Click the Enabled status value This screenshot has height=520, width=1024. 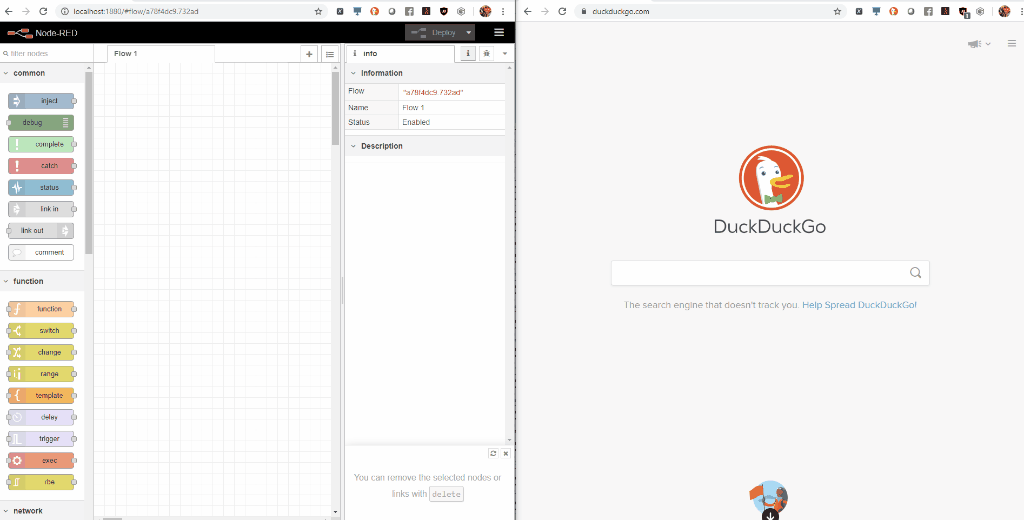[x=416, y=122]
